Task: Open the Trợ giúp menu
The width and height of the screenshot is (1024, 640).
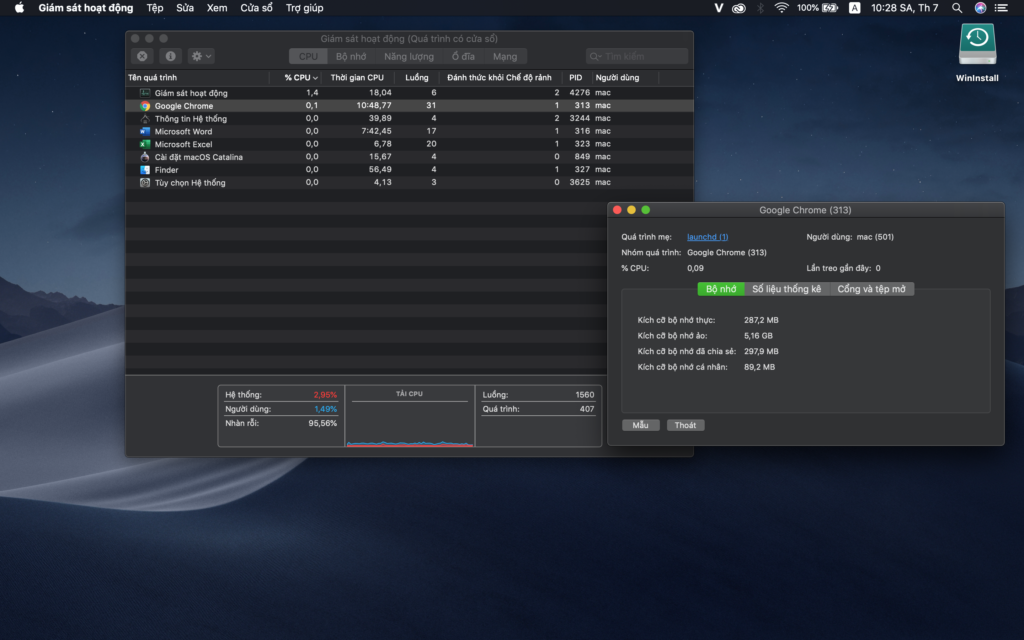Action: point(304,8)
